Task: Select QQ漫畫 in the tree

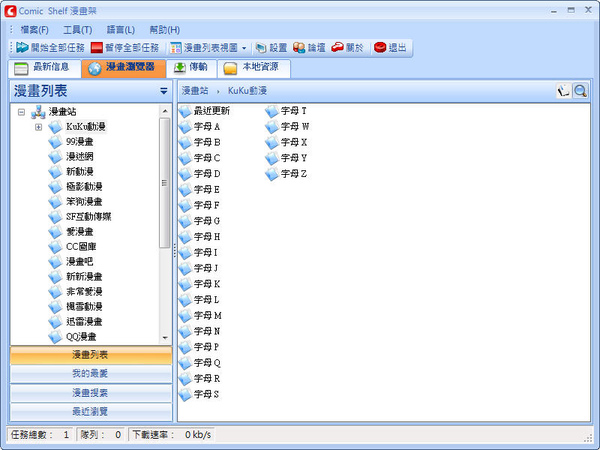Action: point(81,337)
